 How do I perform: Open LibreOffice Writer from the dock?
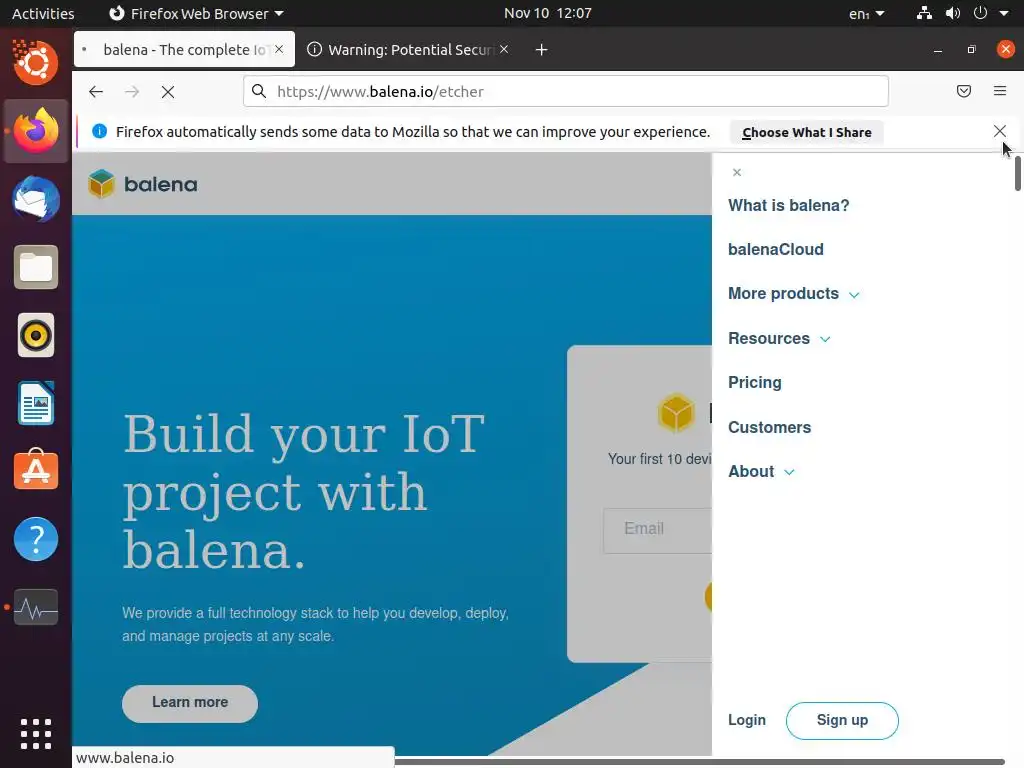[36, 404]
